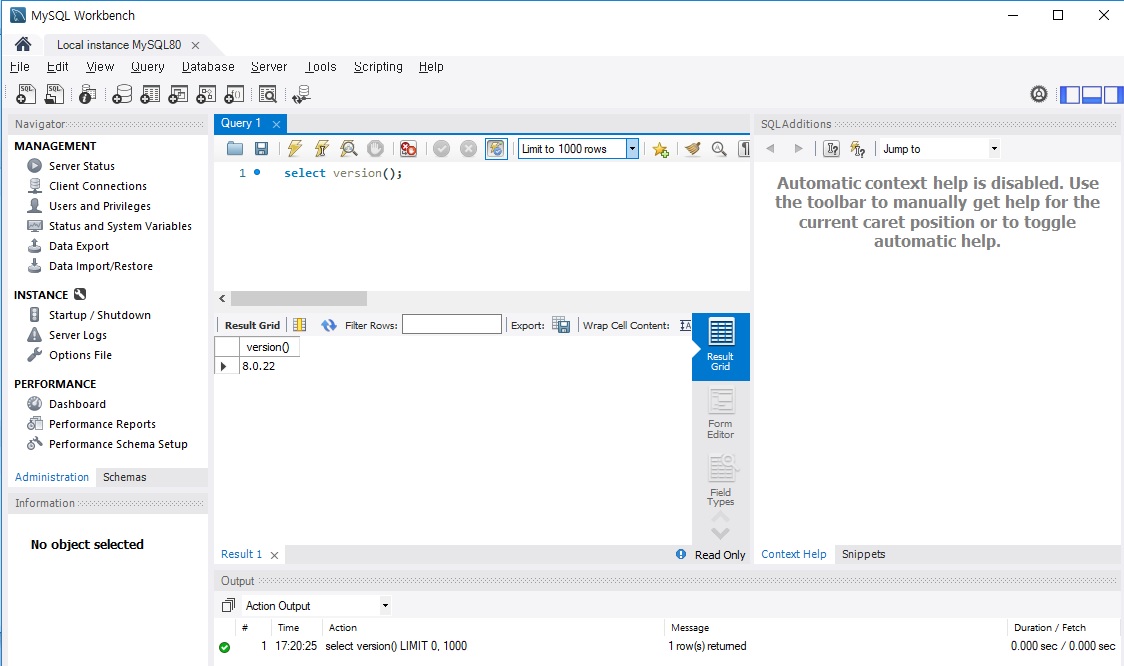
Task: Toggle wrap cell content option
Action: point(685,325)
